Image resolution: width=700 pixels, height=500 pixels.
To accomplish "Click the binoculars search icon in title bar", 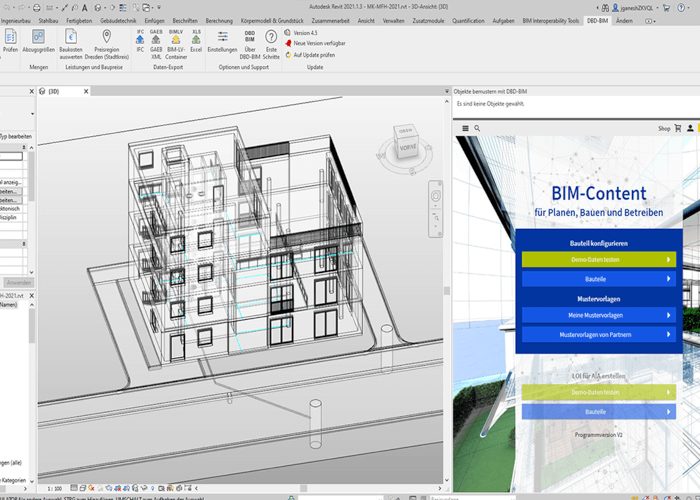I will point(605,8).
